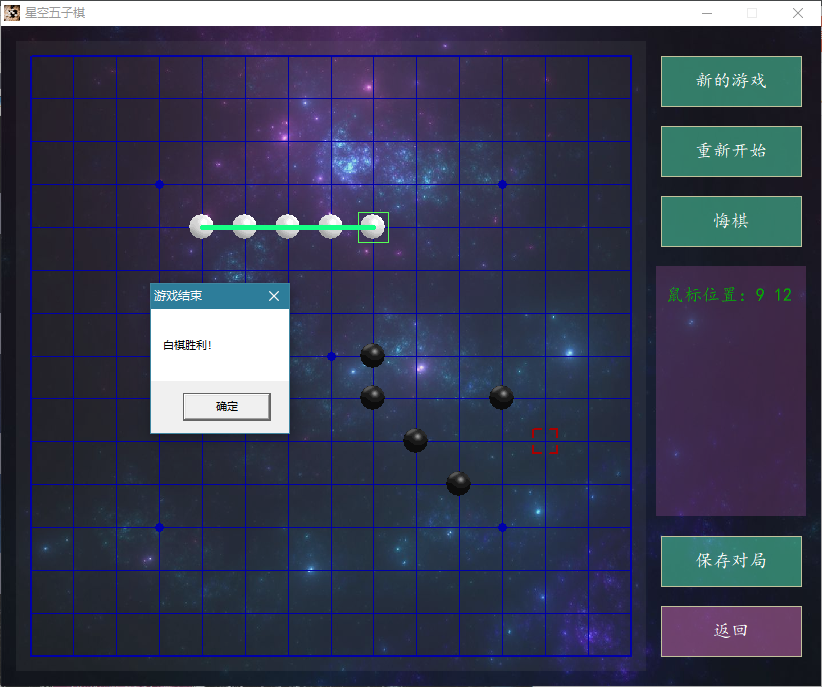This screenshot has height=687, width=822.
Task: Save the game with 保存对局
Action: click(x=731, y=561)
